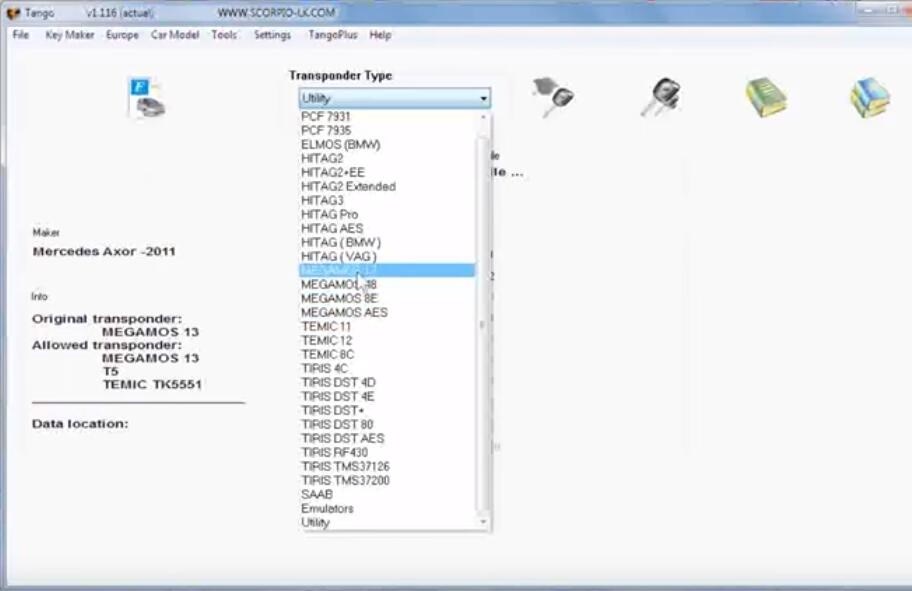Open the stacked books icon

click(x=870, y=97)
